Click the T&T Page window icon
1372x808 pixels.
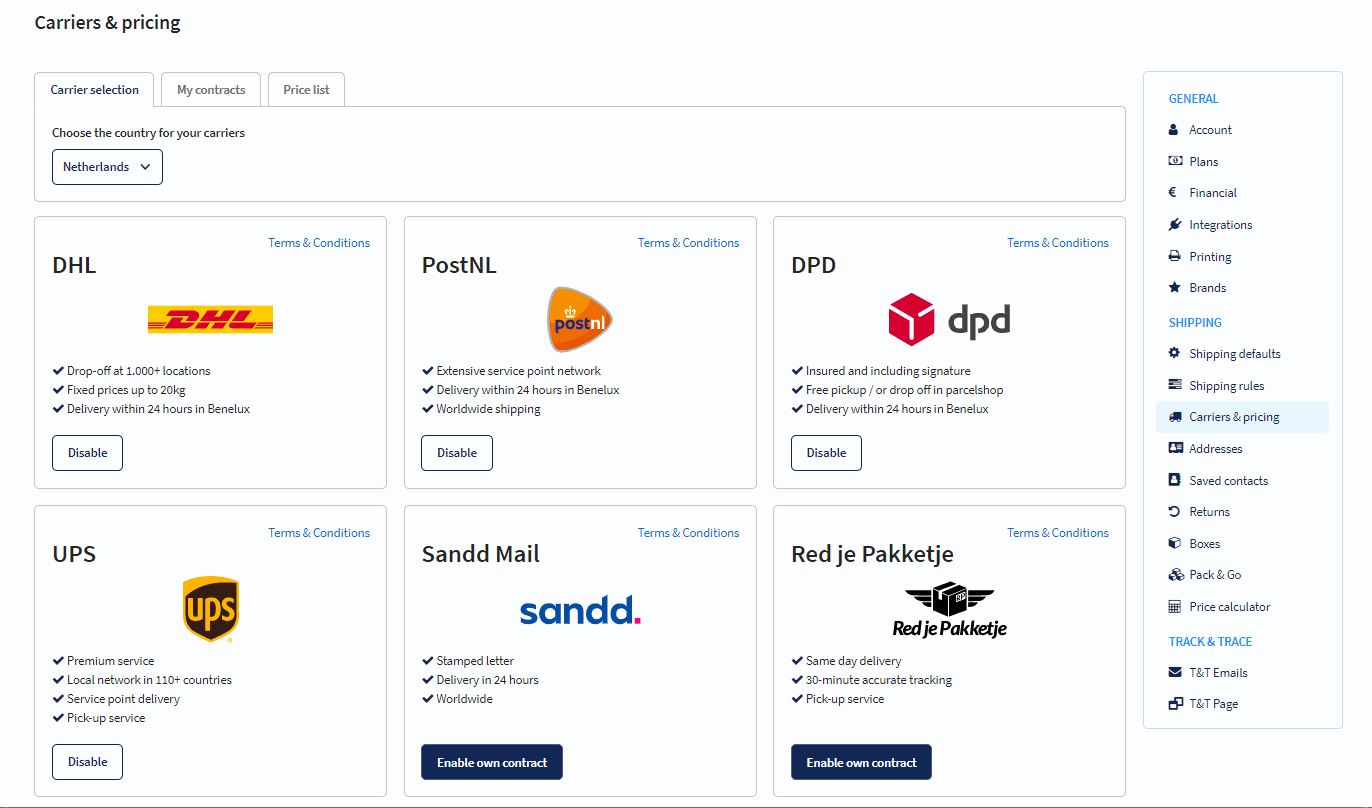coord(1175,704)
